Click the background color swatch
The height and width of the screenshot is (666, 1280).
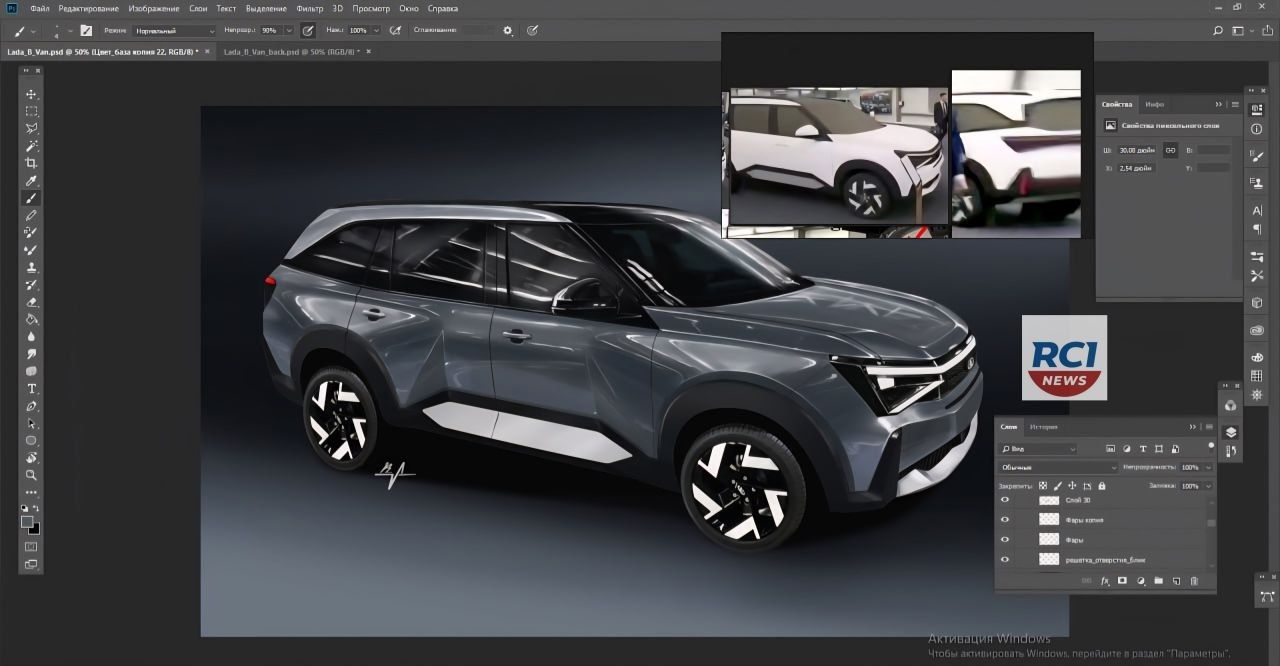33,528
